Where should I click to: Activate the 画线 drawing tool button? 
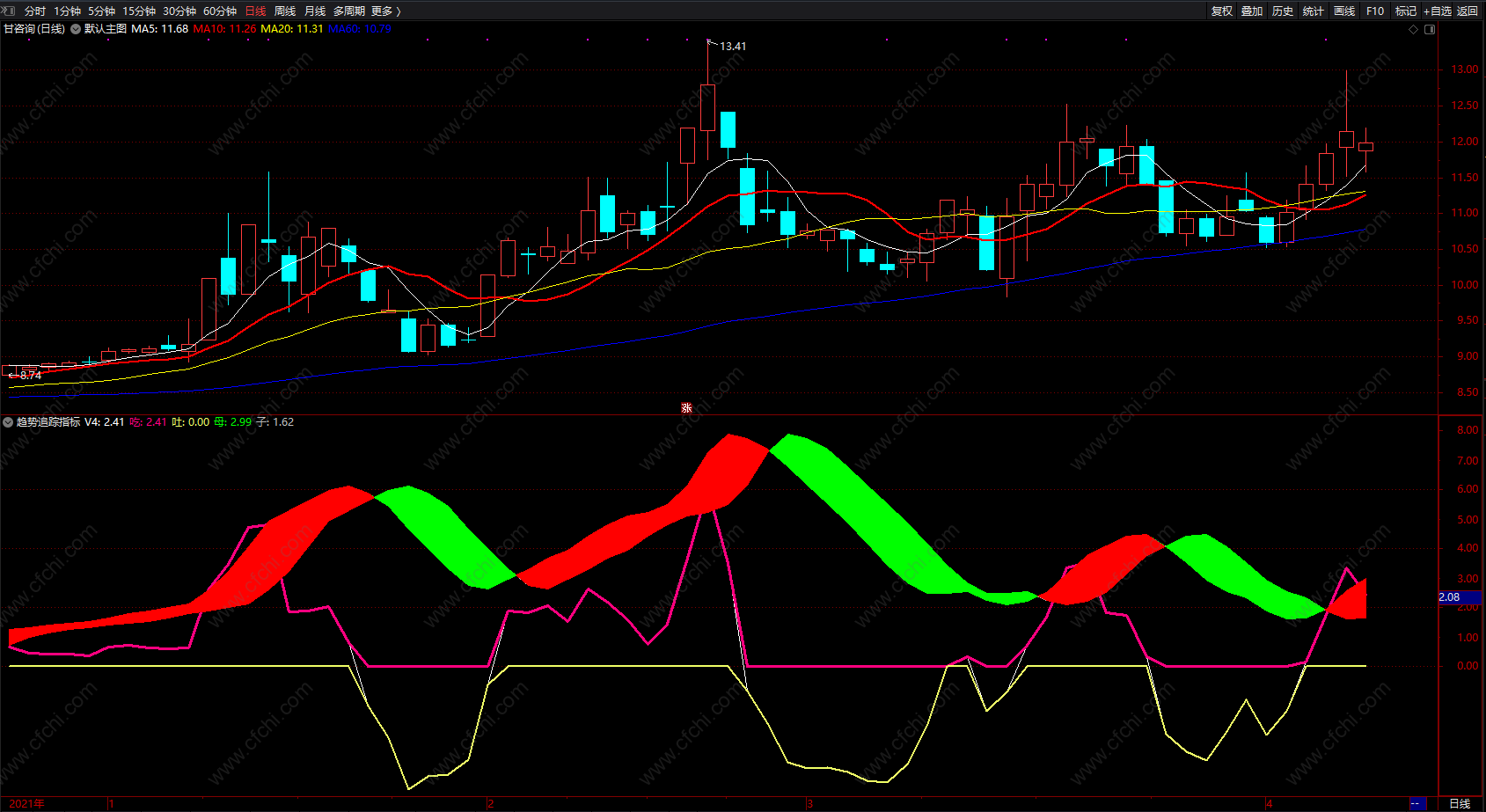point(1344,11)
